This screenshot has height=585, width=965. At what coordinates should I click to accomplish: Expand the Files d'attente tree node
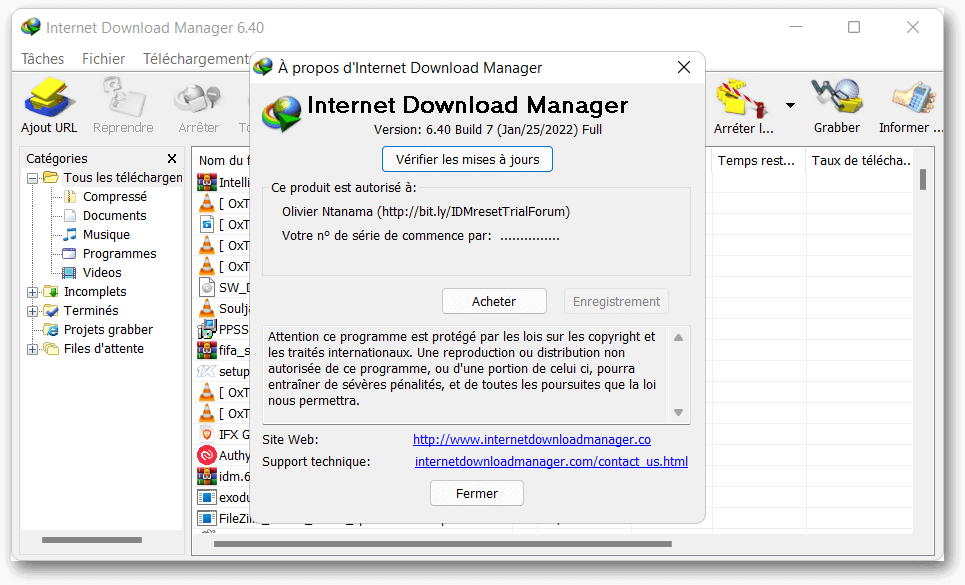pyautogui.click(x=33, y=349)
